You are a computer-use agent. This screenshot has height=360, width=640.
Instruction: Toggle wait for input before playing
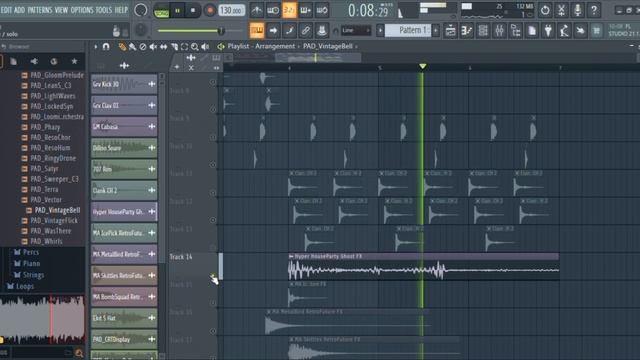pos(273,10)
